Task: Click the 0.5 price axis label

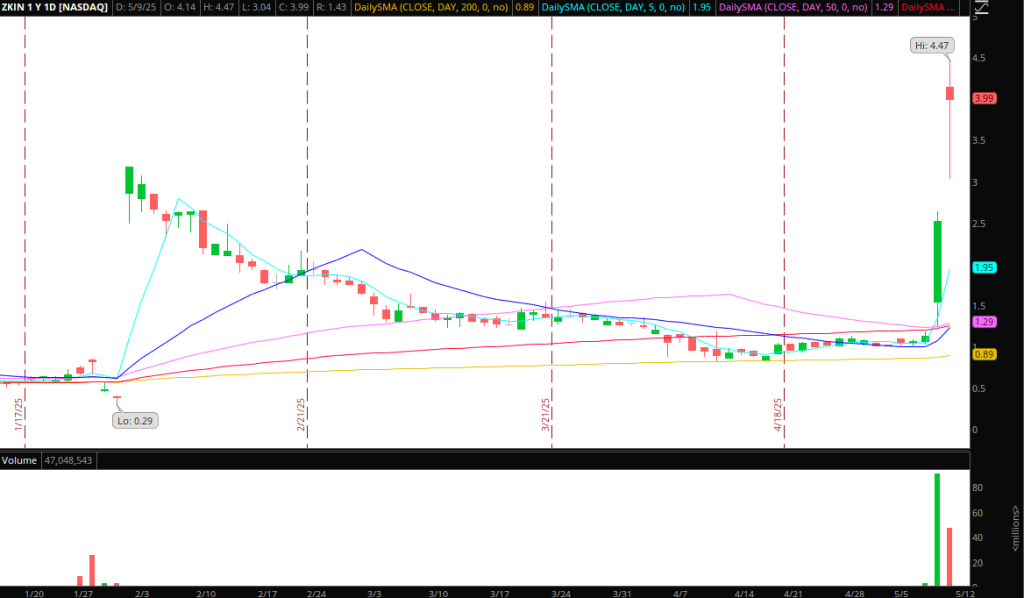Action: (979, 388)
